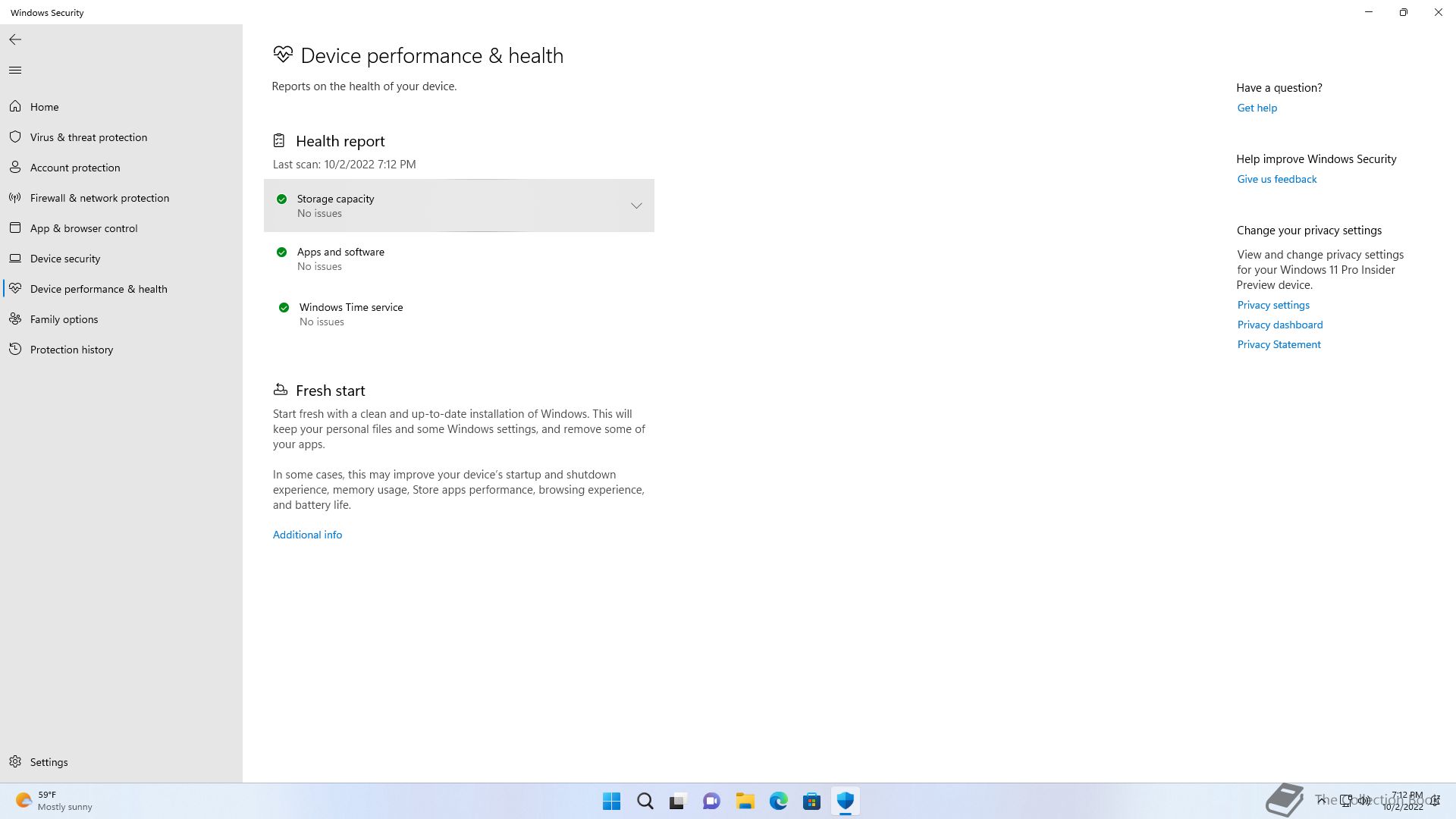Screen dimensions: 1456x819
Task: Open taskbar Search magnifier
Action: [x=645, y=801]
